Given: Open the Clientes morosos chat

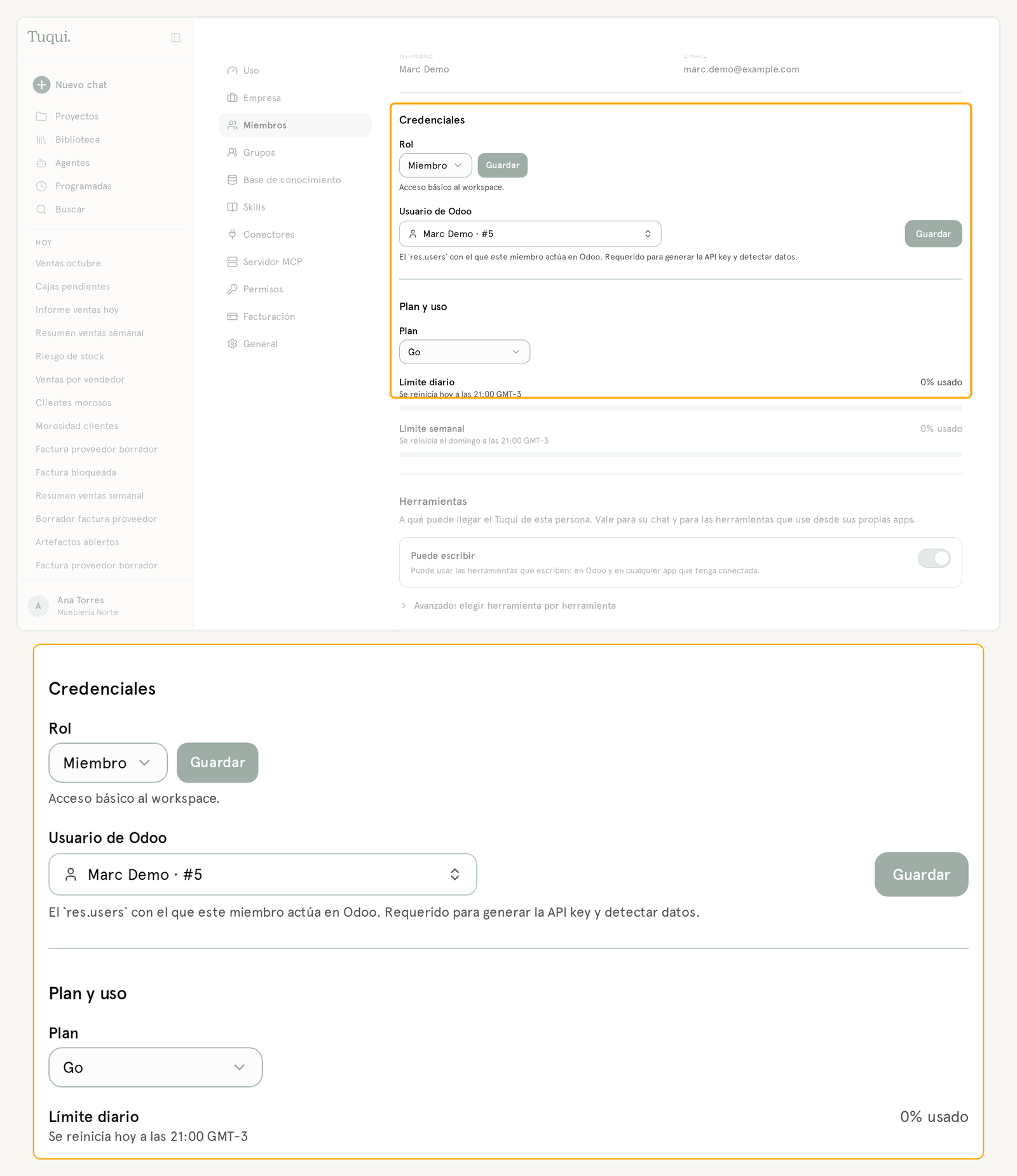Looking at the screenshot, I should tap(74, 403).
